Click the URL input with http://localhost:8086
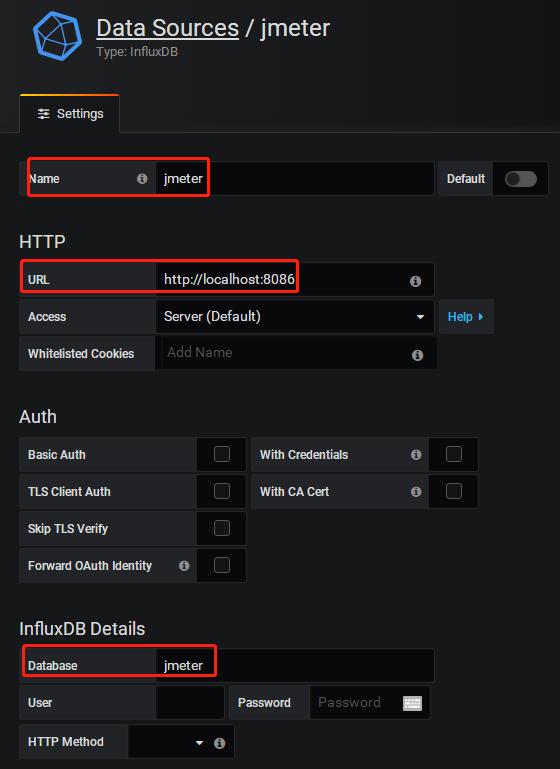The height and width of the screenshot is (769, 560). (x=295, y=280)
